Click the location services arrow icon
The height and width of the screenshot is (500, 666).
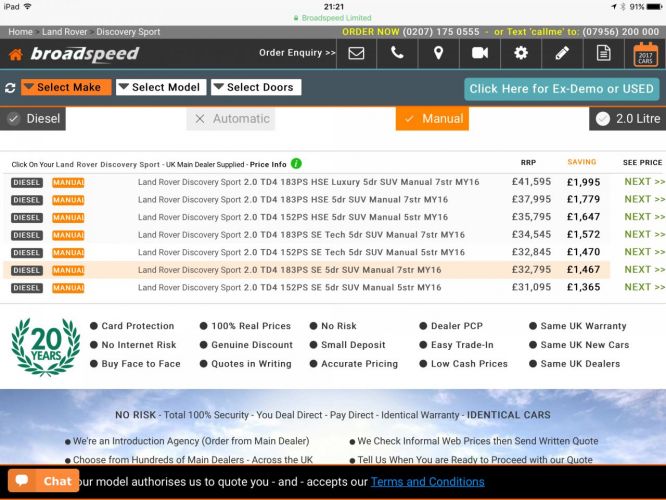614,7
